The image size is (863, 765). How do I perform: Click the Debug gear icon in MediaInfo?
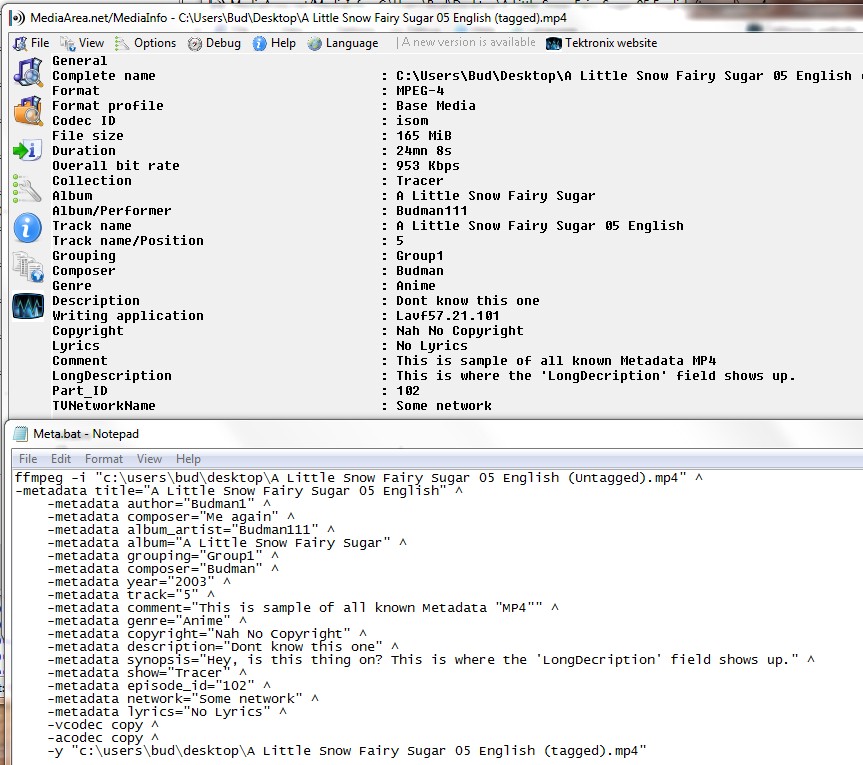click(195, 43)
